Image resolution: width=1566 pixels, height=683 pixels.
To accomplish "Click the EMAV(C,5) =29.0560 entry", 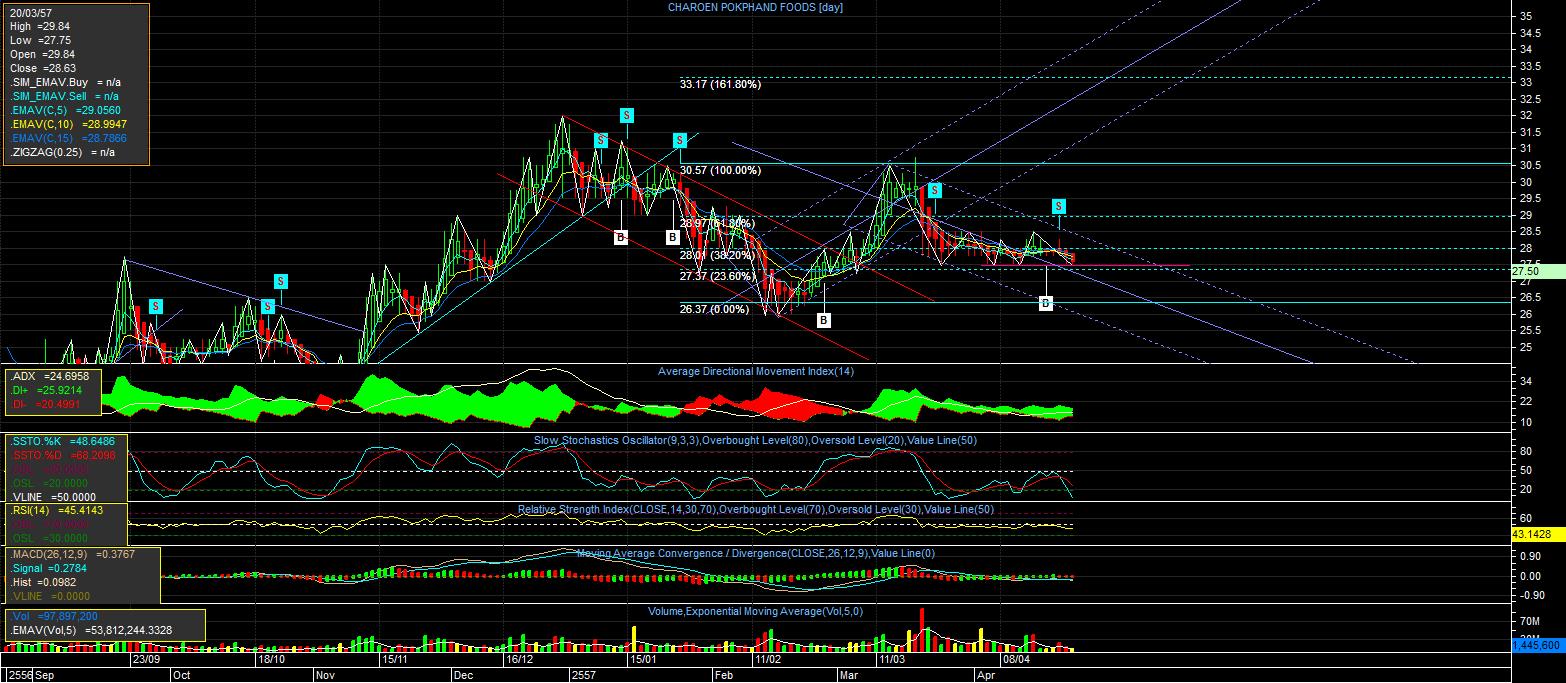I will [x=65, y=110].
